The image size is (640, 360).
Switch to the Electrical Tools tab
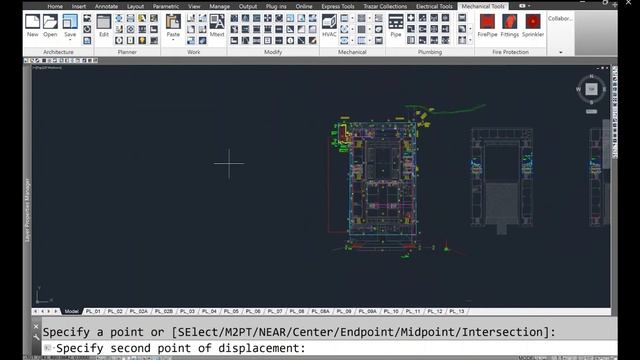(x=434, y=7)
